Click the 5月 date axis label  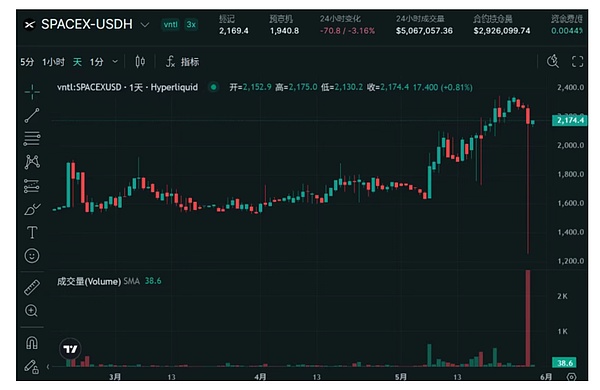click(401, 377)
